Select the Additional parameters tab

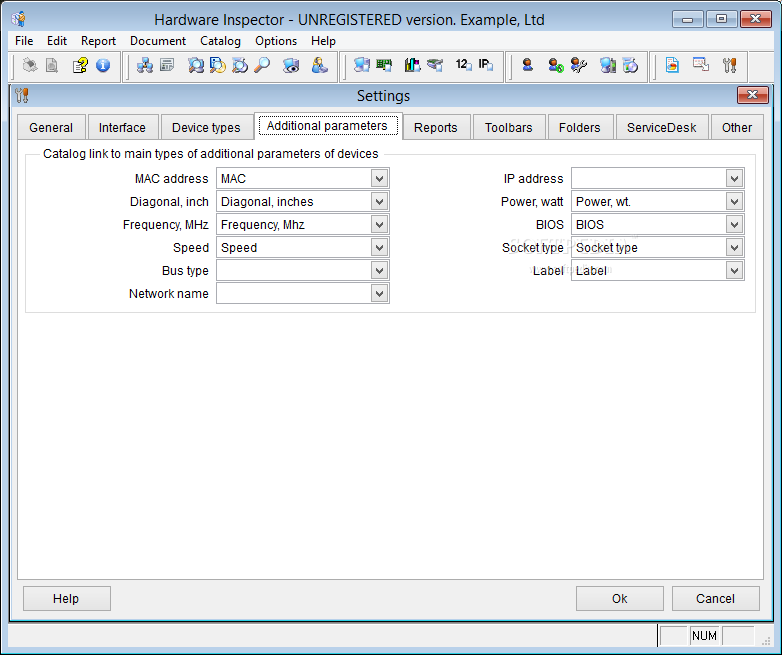(x=327, y=126)
